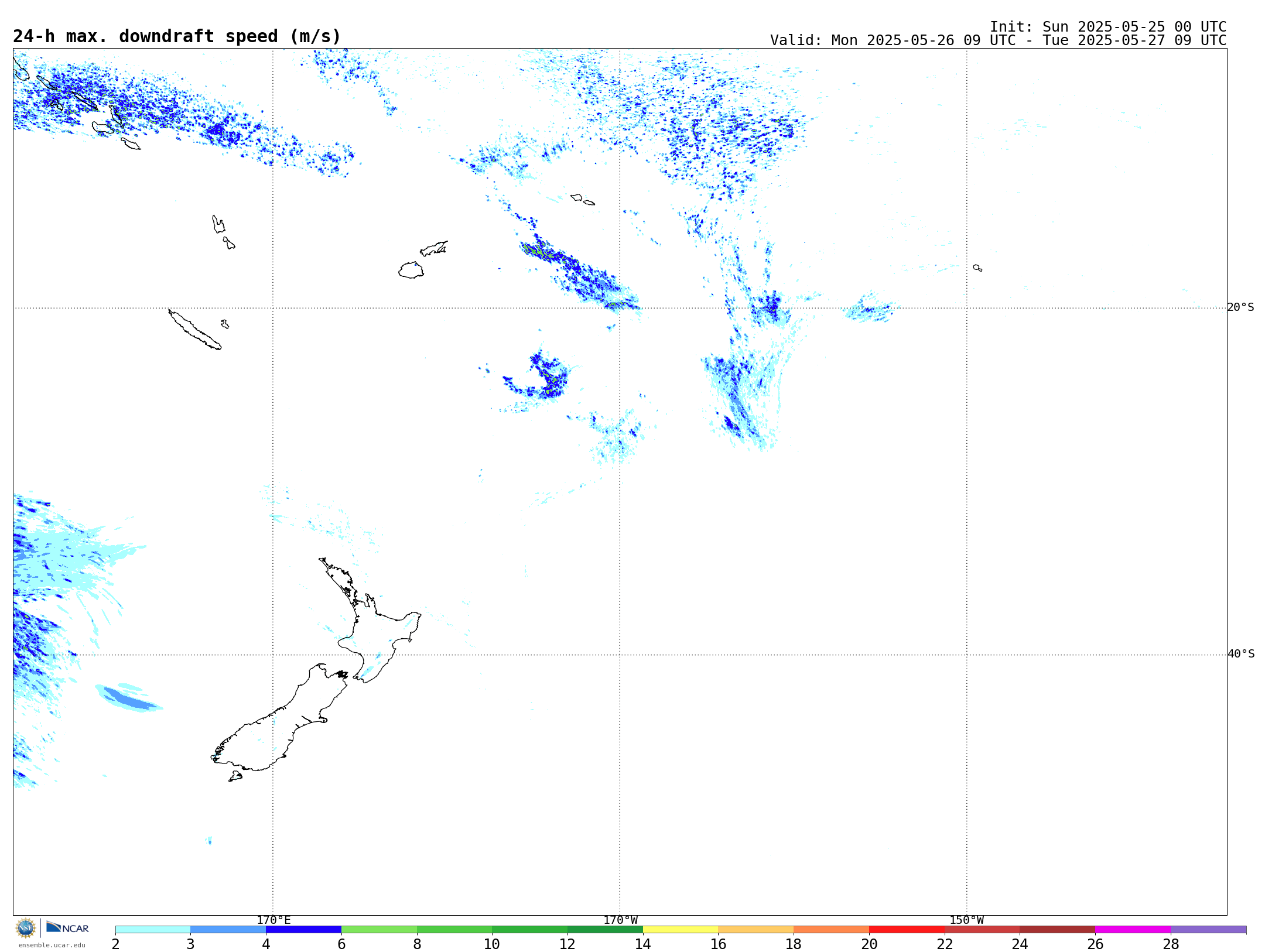
Task: Click the colorbar tick label '24'
Action: (1020, 944)
